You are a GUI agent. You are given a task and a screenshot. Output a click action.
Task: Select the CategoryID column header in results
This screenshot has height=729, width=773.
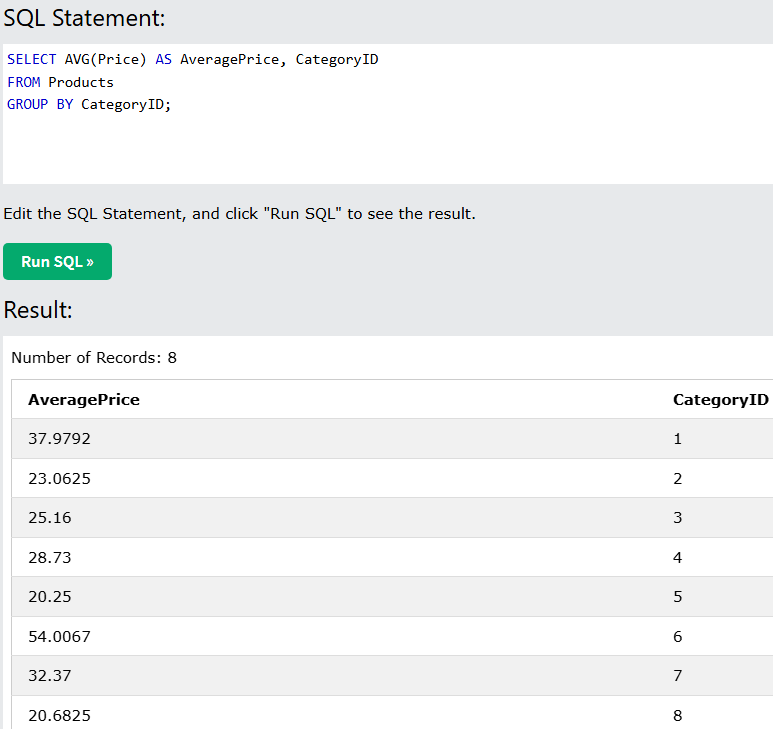point(720,400)
